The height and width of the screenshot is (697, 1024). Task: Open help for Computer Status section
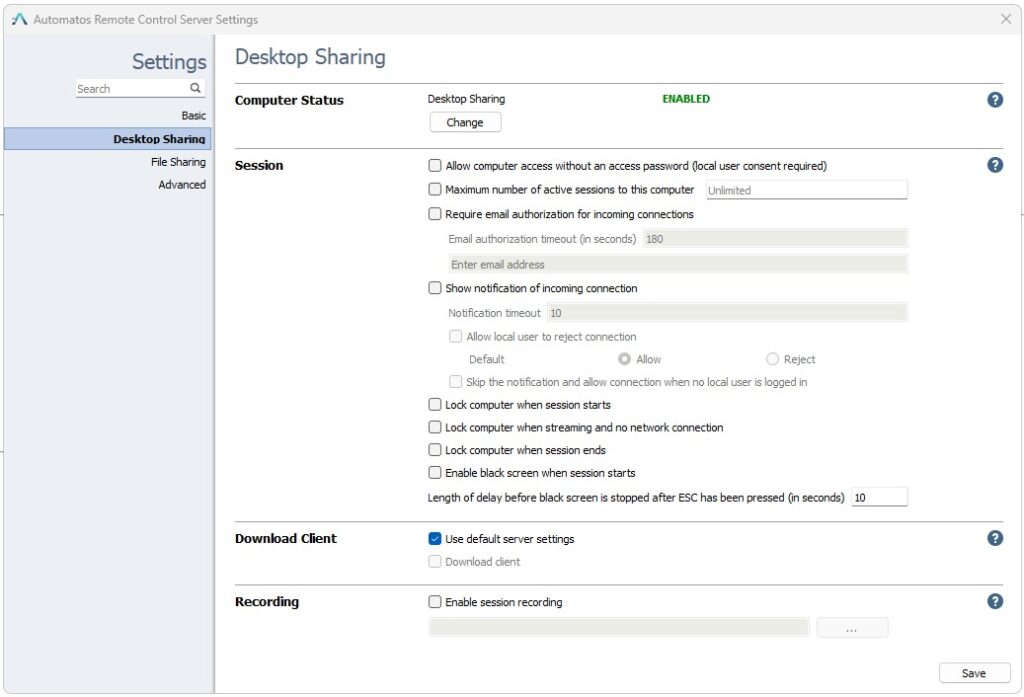click(995, 99)
